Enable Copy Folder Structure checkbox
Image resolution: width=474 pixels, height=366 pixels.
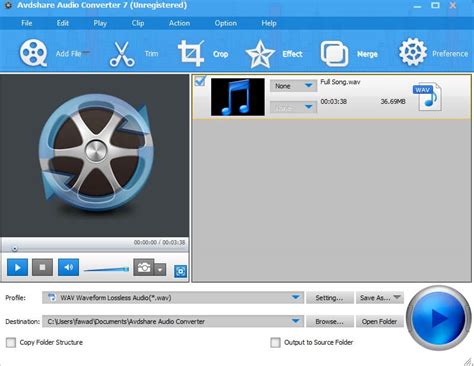click(11, 342)
